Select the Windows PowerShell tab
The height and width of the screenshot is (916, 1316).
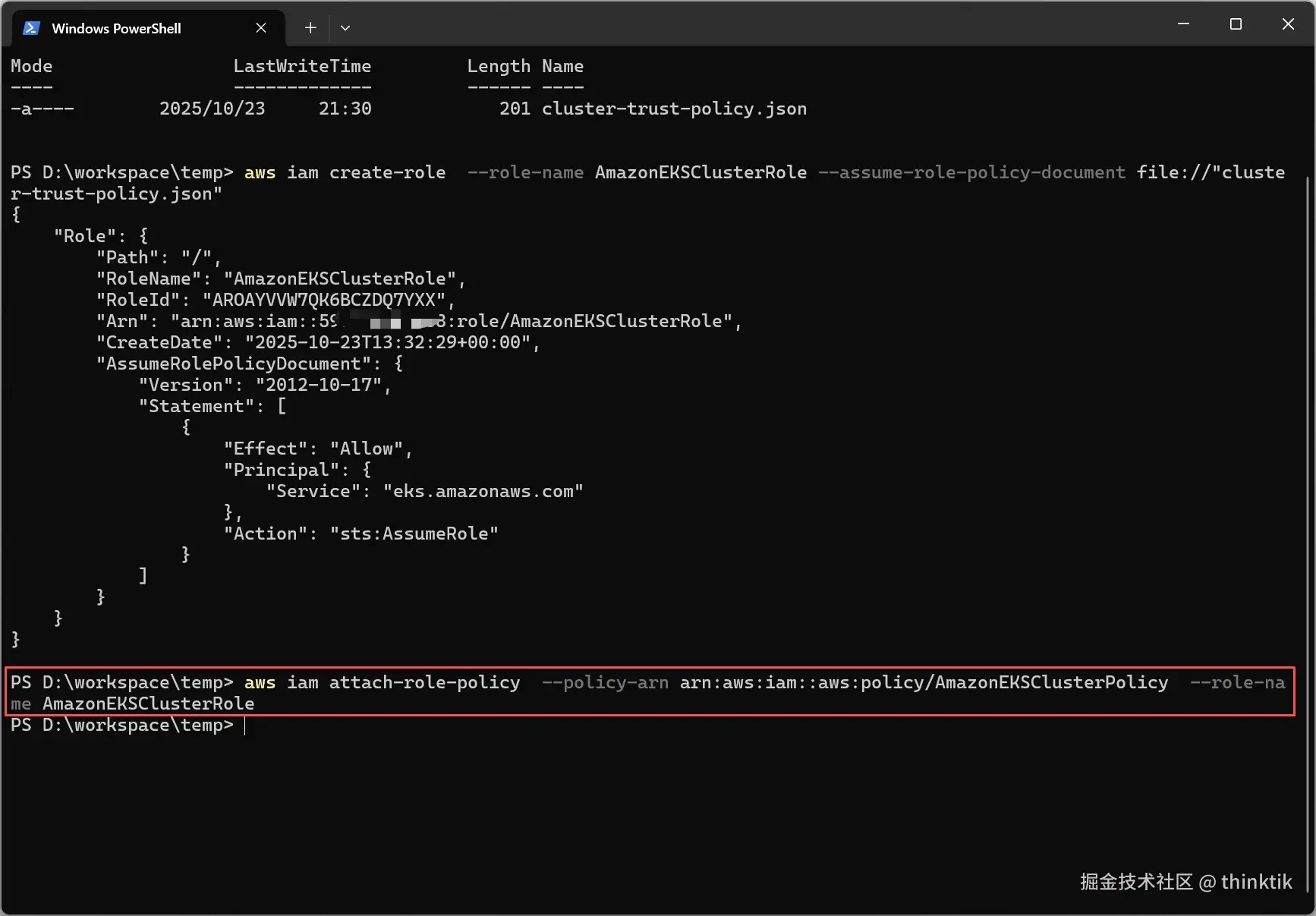coord(149,28)
